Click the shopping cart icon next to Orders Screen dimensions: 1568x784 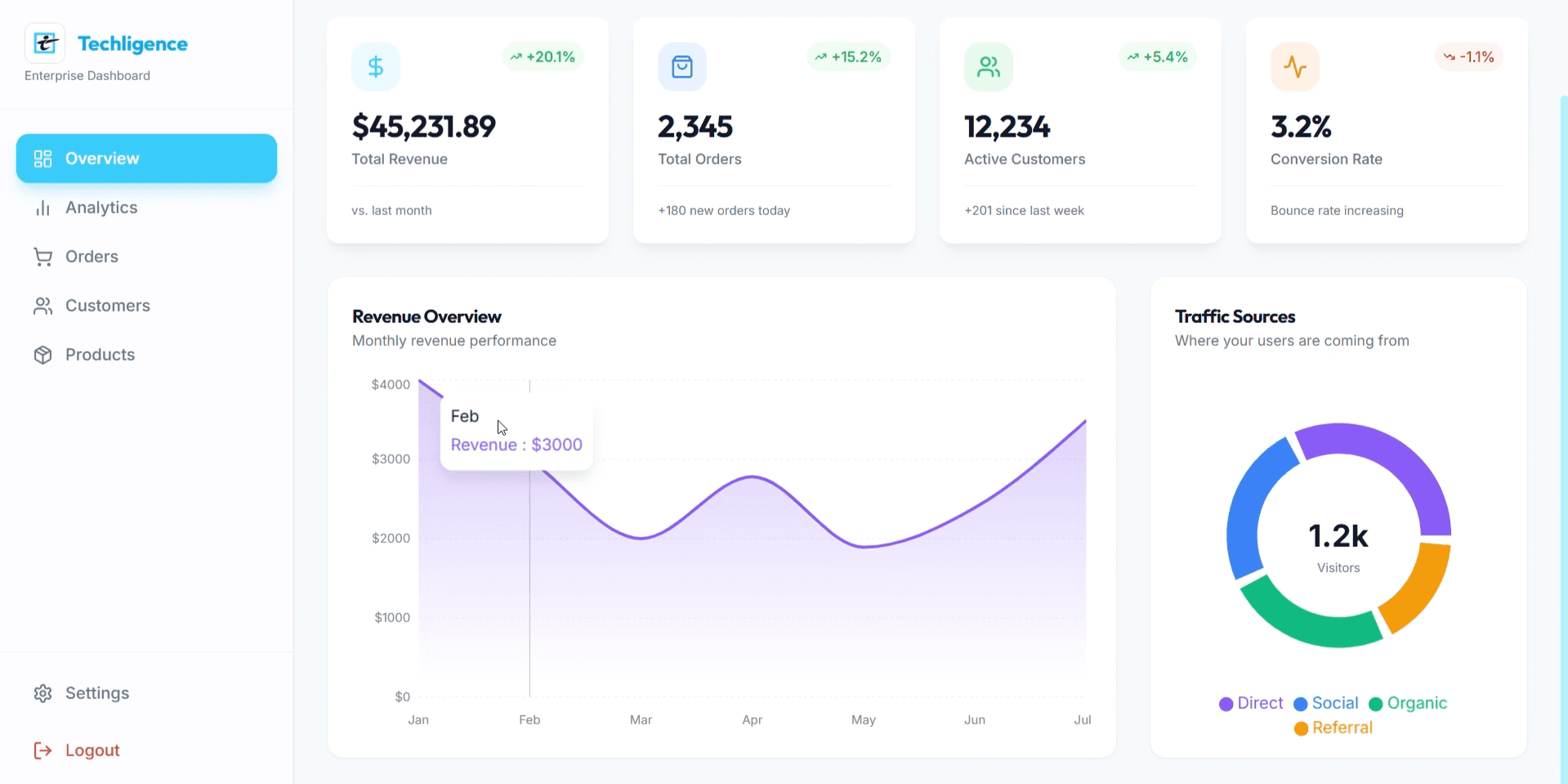pos(42,257)
